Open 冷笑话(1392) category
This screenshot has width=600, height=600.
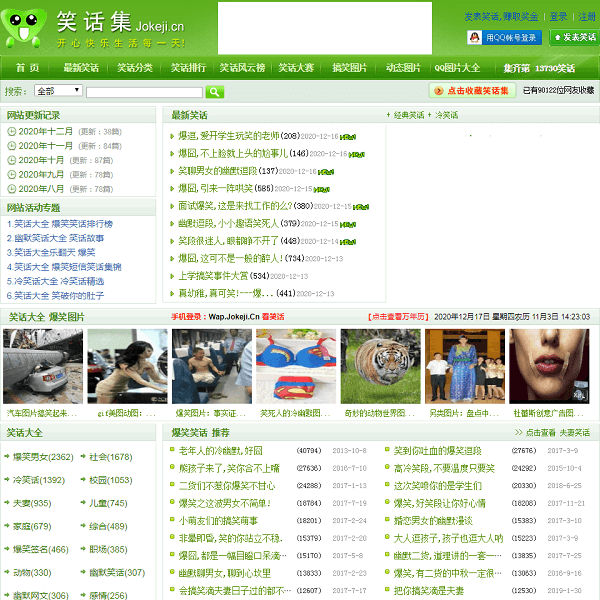[39, 480]
